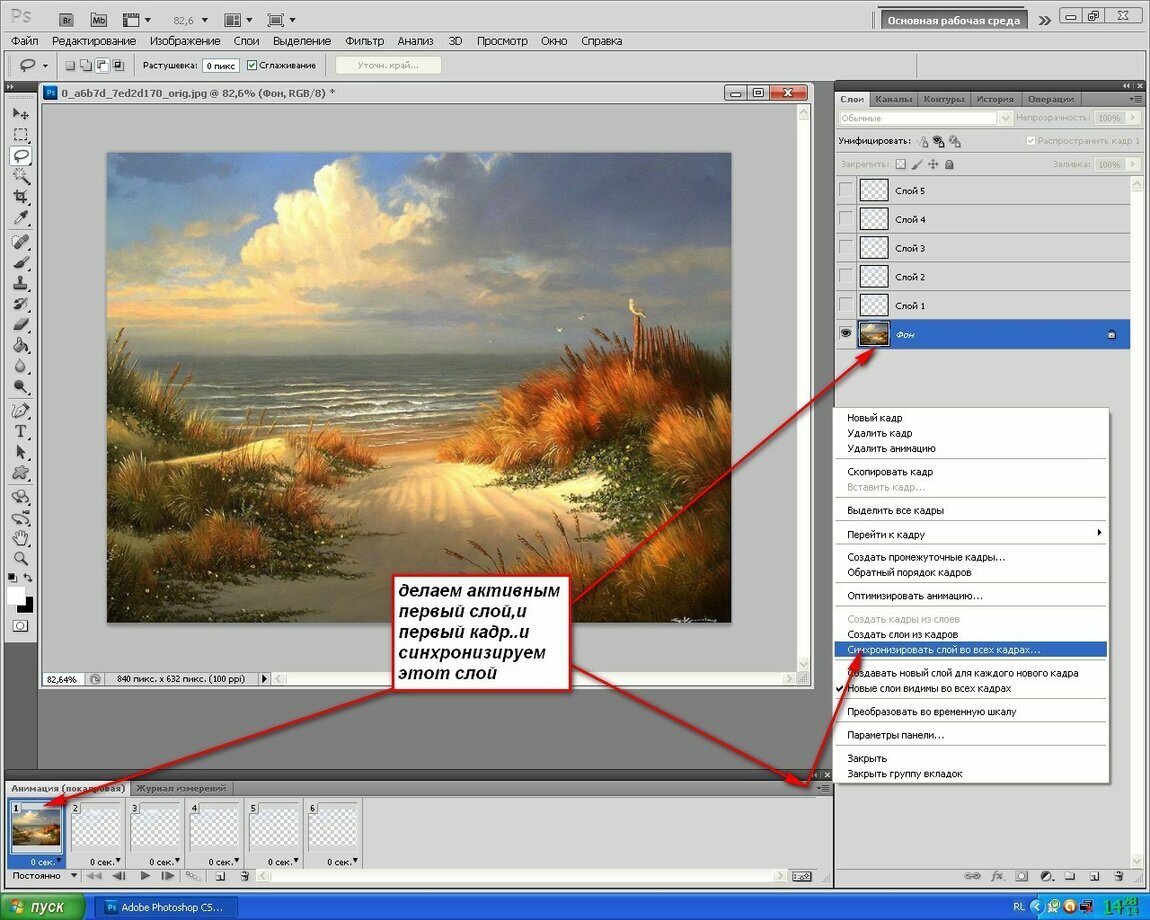The height and width of the screenshot is (920, 1150).
Task: Select the 3D Rotate tool
Action: coord(21,497)
